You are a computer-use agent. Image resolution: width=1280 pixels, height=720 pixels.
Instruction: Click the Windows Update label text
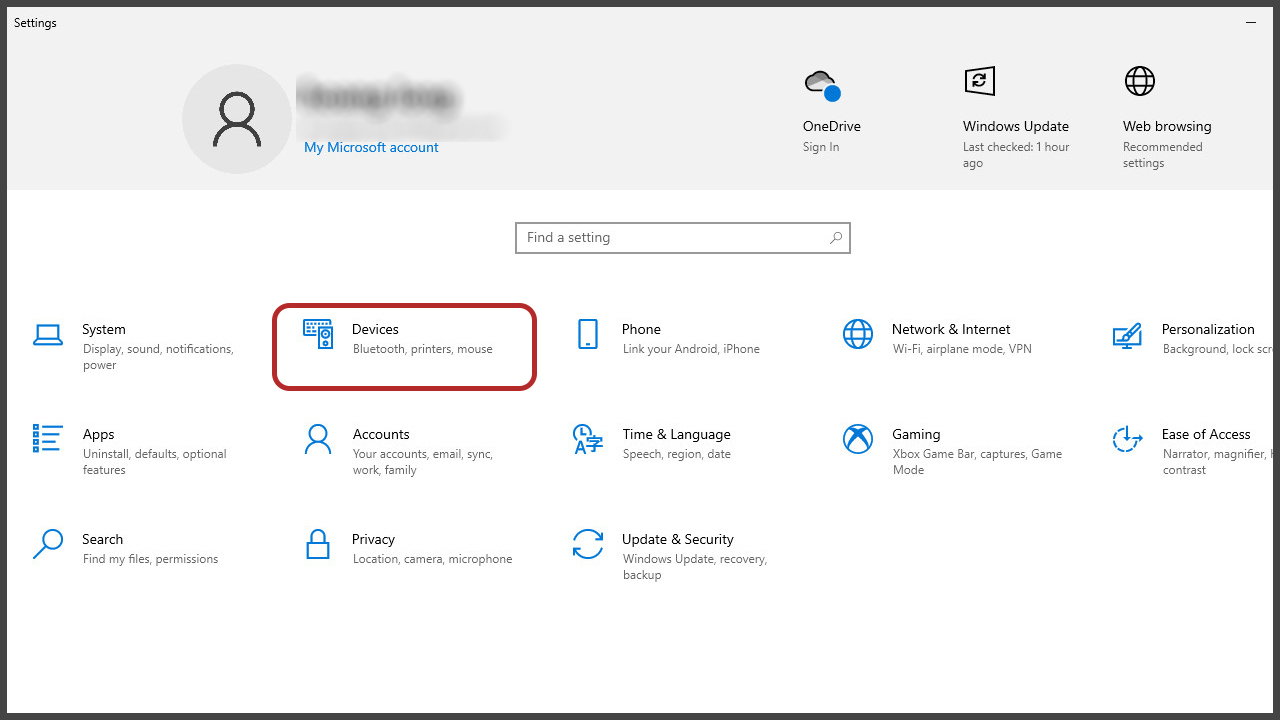1016,126
